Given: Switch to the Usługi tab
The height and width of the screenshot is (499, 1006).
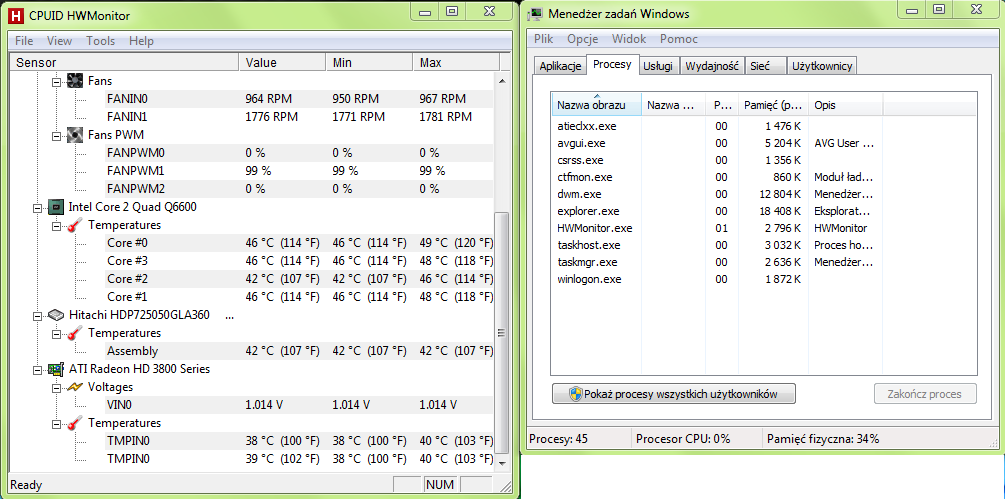Looking at the screenshot, I should tap(658, 65).
